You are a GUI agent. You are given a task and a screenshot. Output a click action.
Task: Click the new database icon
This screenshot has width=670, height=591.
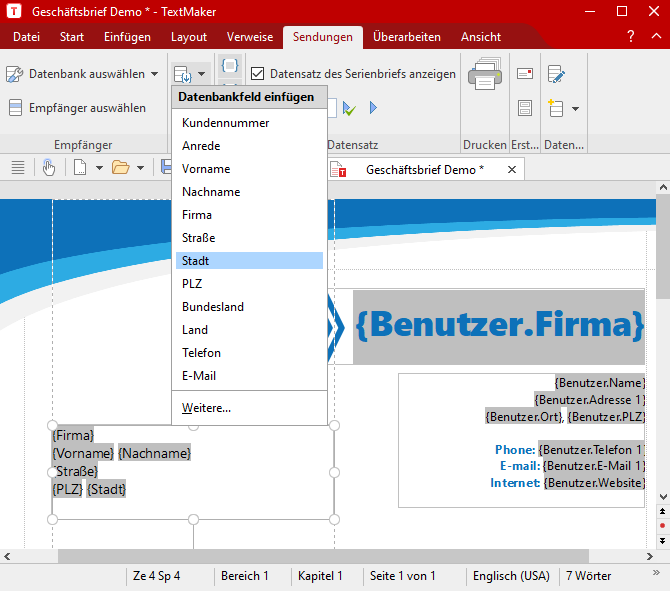point(555,108)
